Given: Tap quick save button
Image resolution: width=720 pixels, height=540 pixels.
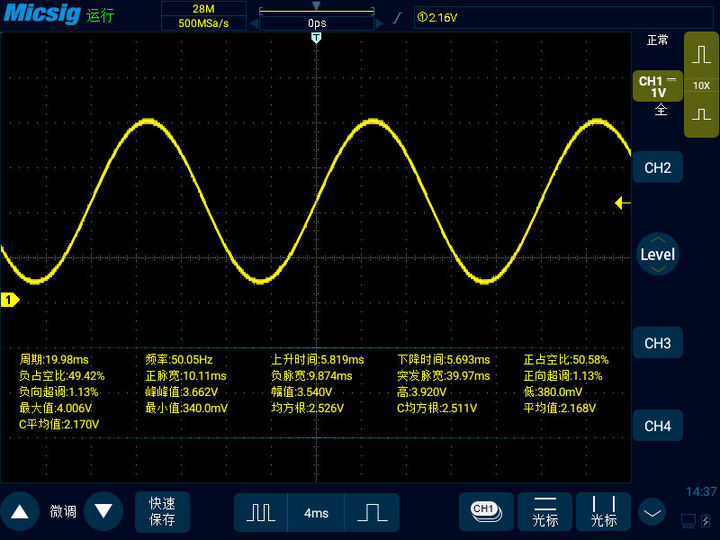Looking at the screenshot, I should [162, 512].
